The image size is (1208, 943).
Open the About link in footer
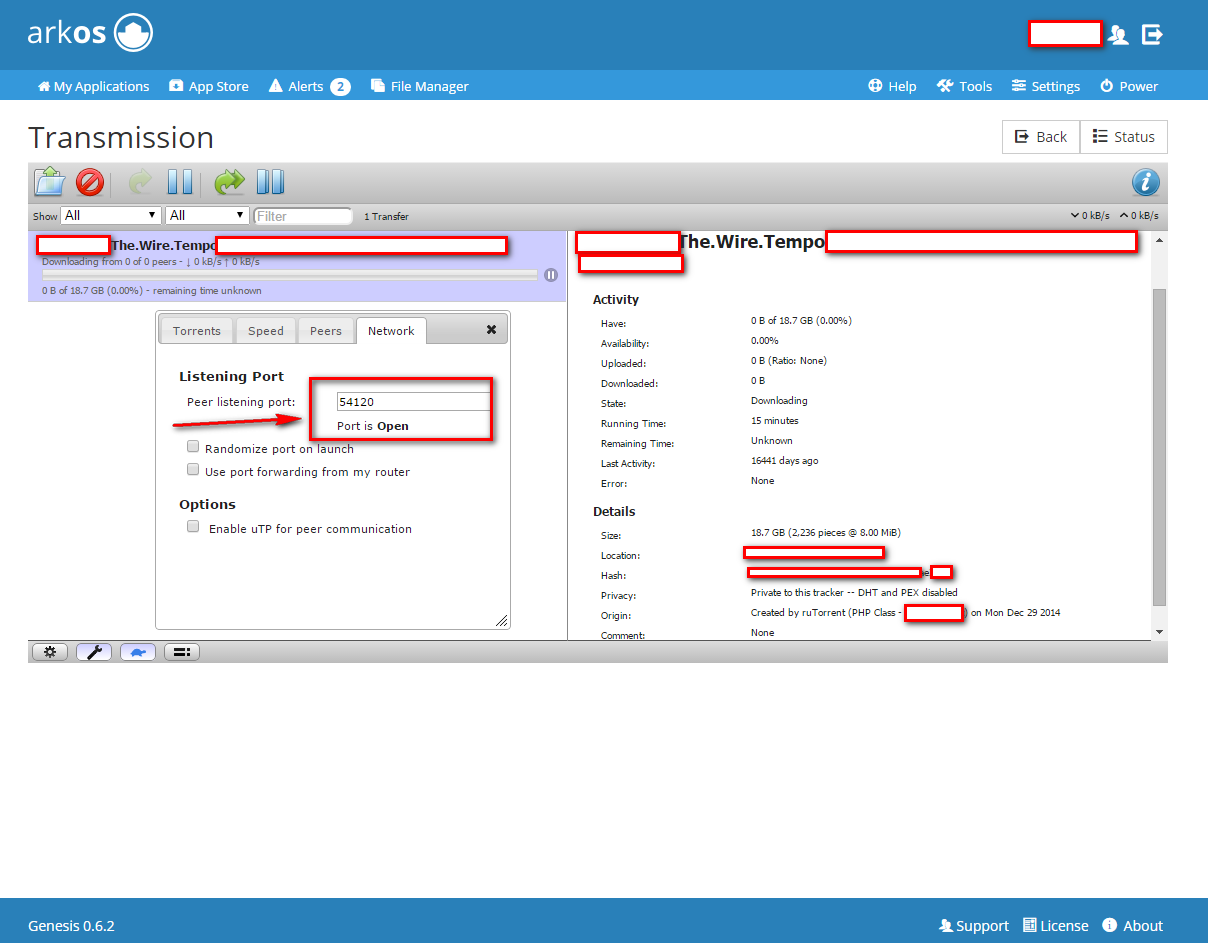point(1133,925)
